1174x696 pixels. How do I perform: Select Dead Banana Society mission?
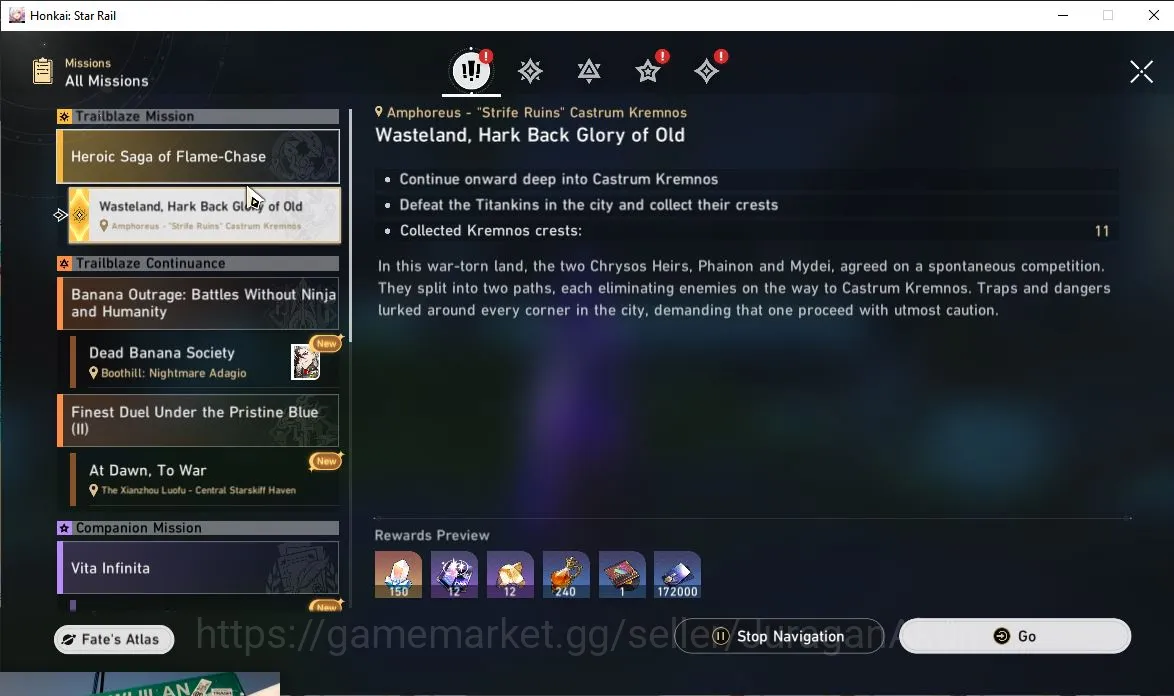point(204,361)
